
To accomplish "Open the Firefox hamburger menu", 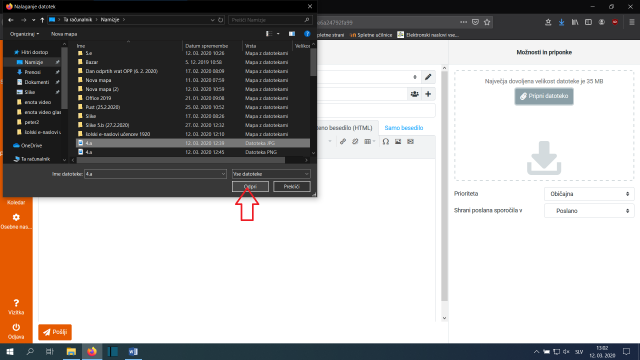I will (x=631, y=22).
